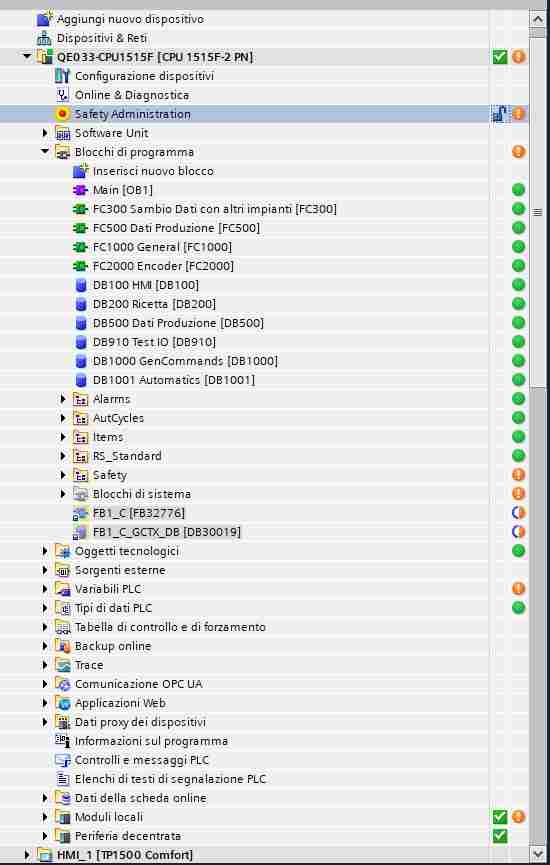
Task: Collapse the Blocchi di programma folder
Action: (x=45, y=152)
